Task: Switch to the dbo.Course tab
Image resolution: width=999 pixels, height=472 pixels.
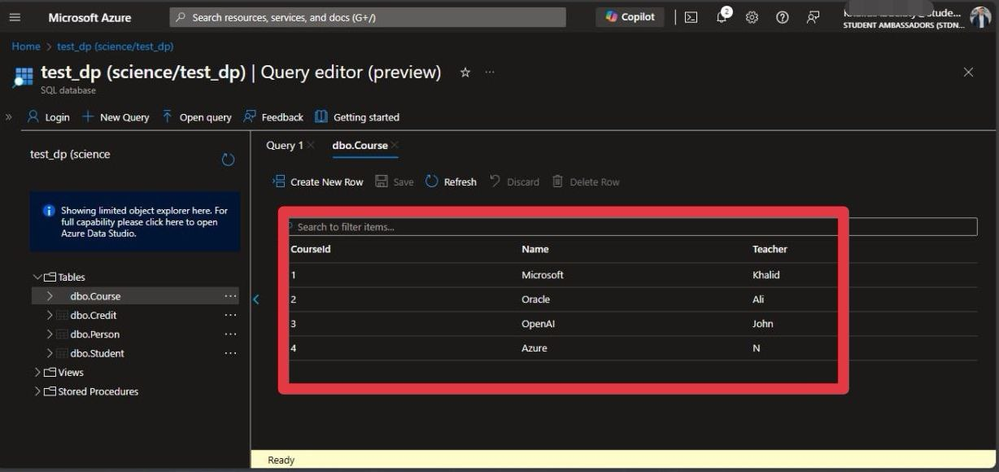Action: (x=360, y=145)
